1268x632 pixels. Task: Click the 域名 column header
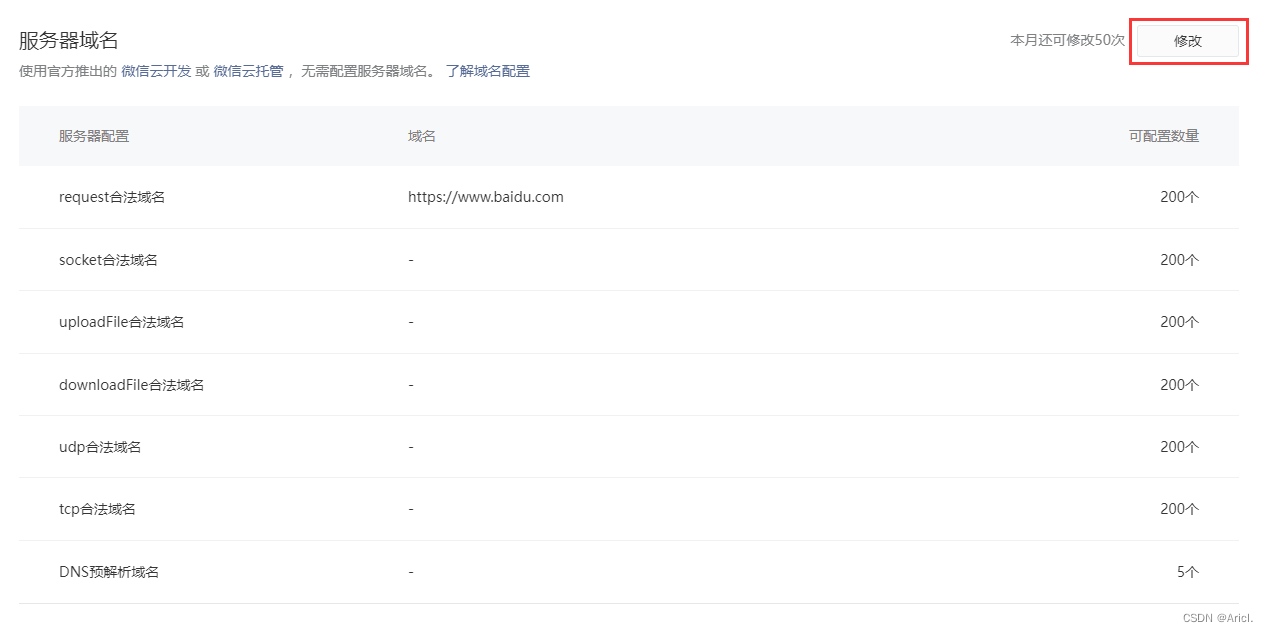(422, 136)
